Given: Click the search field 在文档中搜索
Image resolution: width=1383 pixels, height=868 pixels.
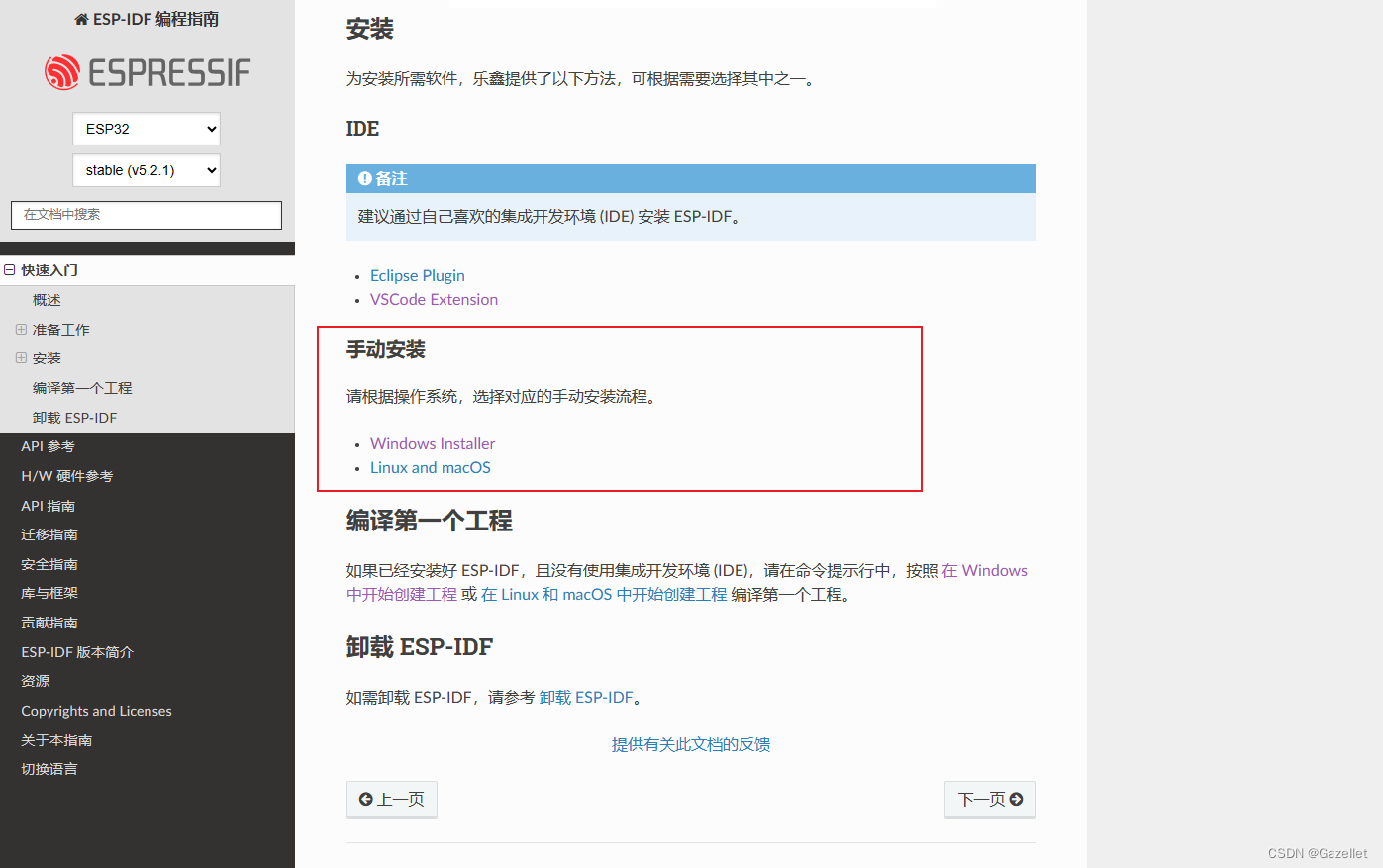Looking at the screenshot, I should (146, 215).
